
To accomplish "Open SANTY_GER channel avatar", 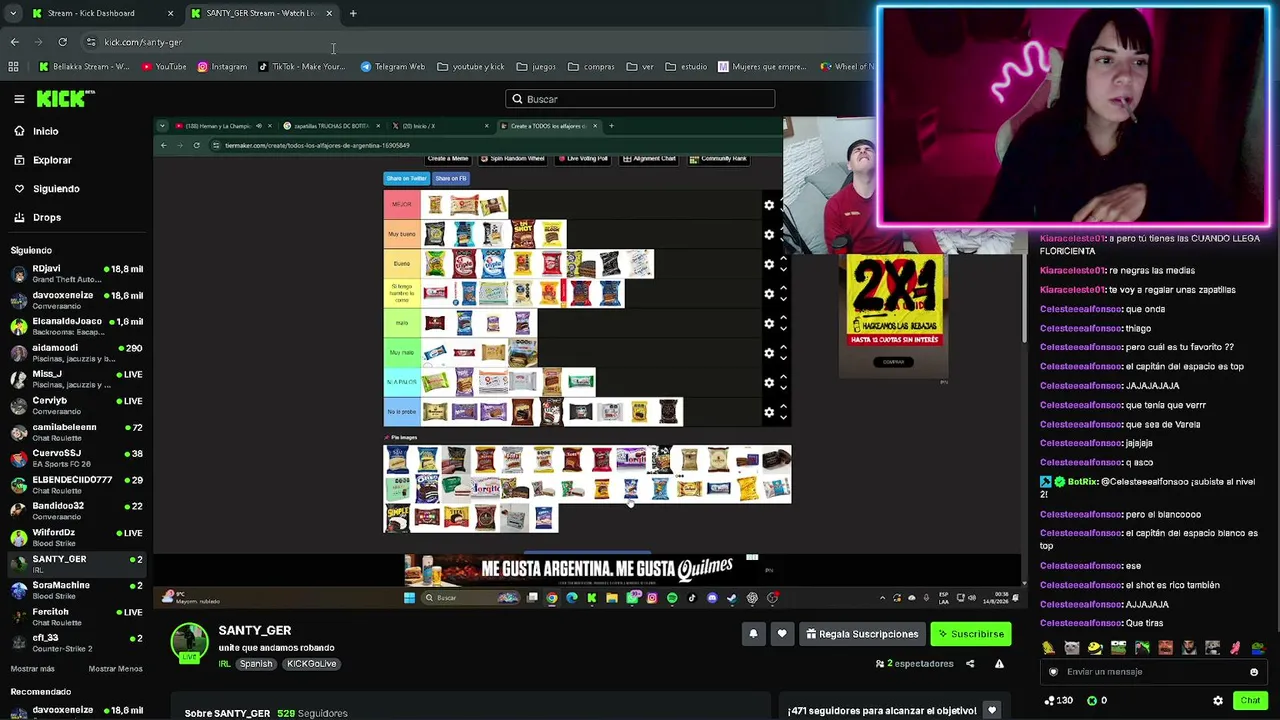I will tap(189, 642).
